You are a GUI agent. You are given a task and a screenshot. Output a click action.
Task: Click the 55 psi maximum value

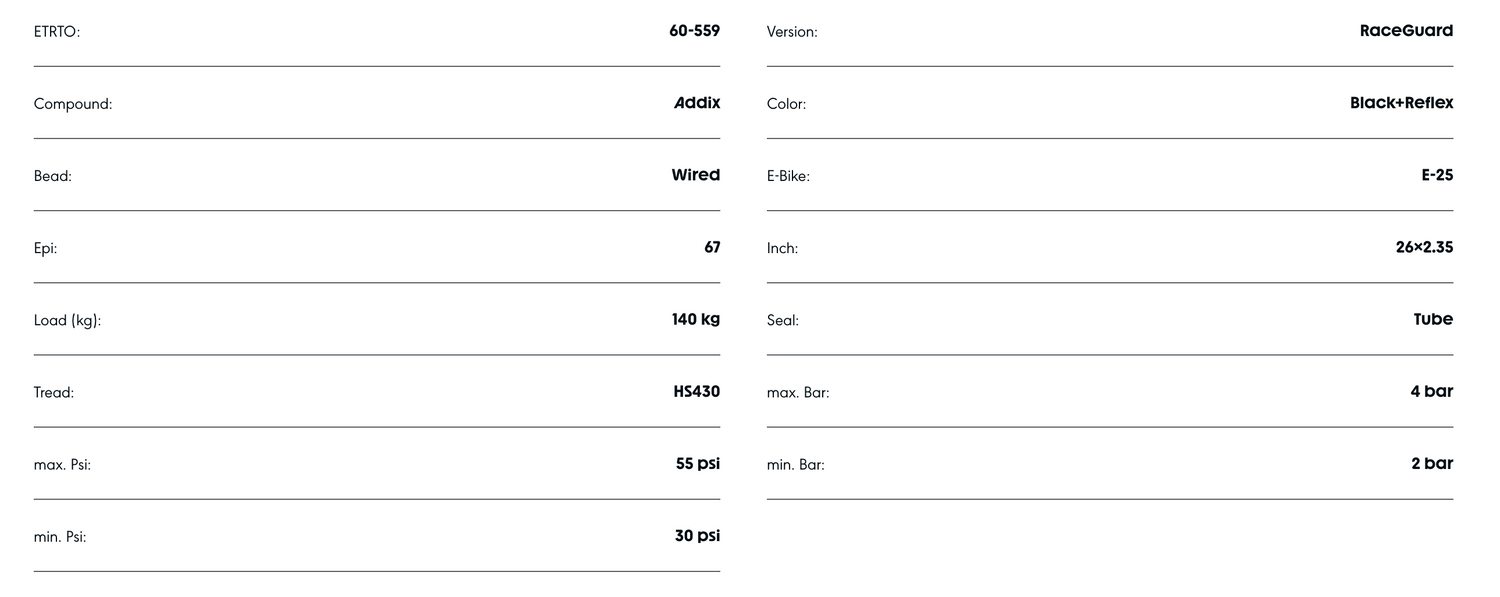click(x=697, y=464)
